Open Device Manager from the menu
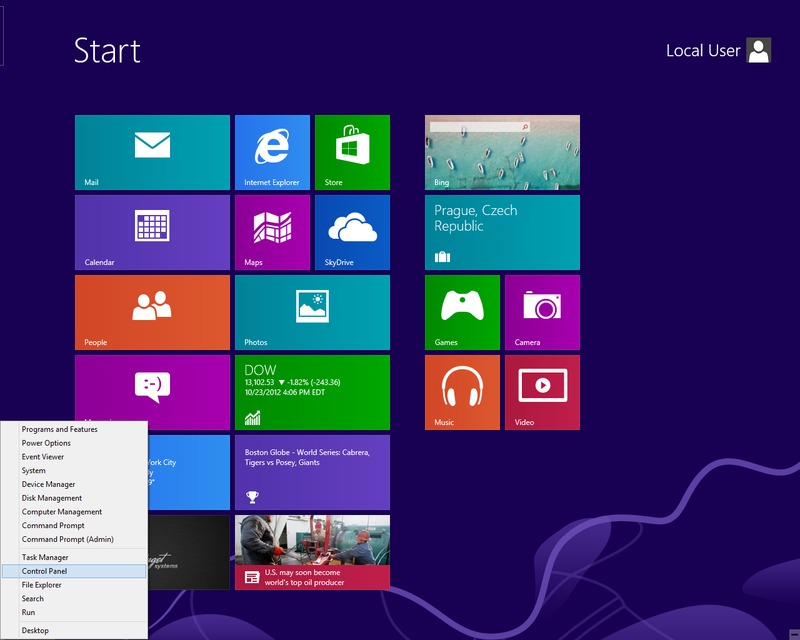Viewport: 800px width, 640px height. click(x=48, y=484)
